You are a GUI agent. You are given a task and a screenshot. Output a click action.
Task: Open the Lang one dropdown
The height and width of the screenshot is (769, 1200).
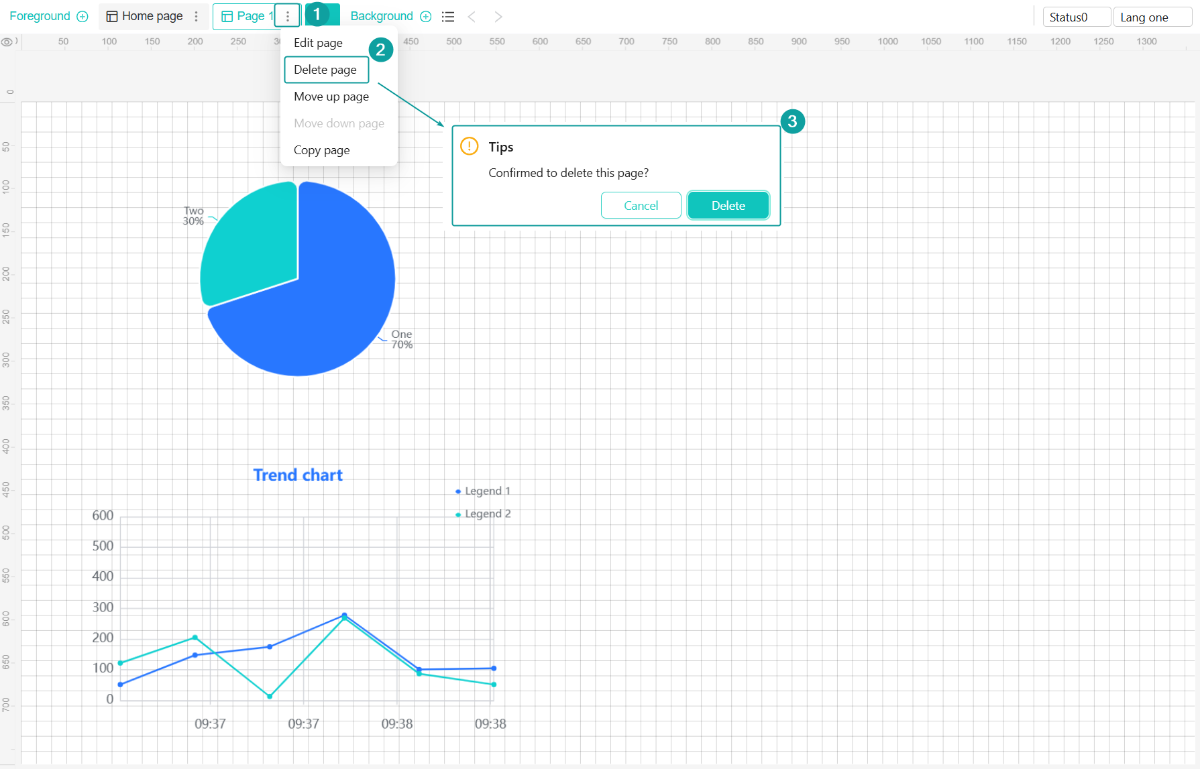tap(1154, 17)
